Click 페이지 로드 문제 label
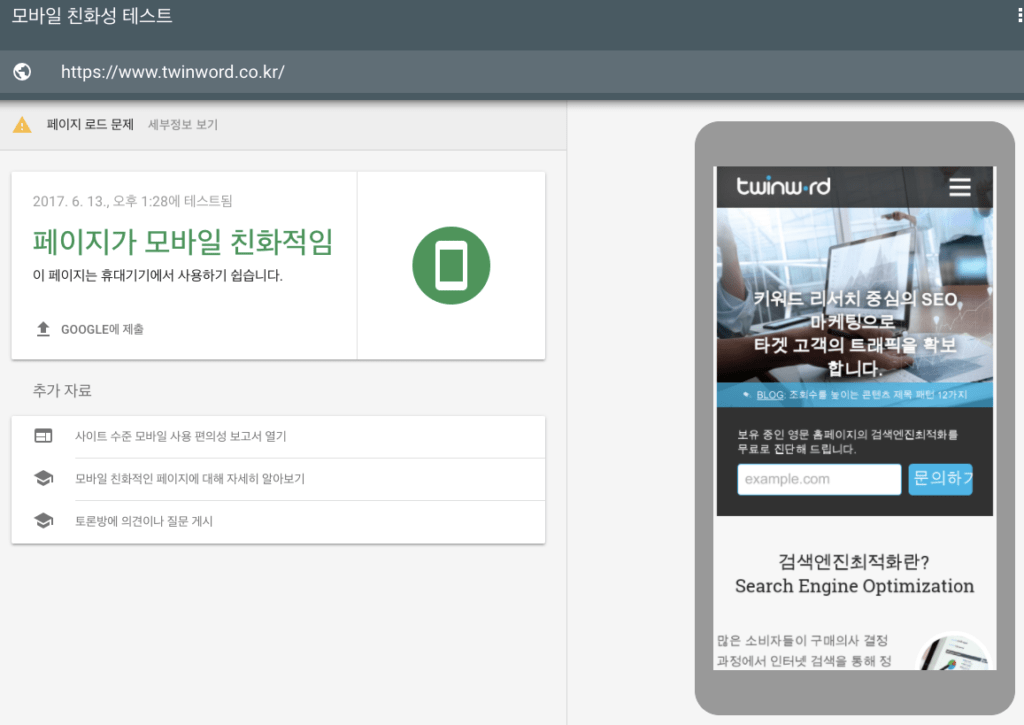Image resolution: width=1024 pixels, height=725 pixels. [x=90, y=124]
